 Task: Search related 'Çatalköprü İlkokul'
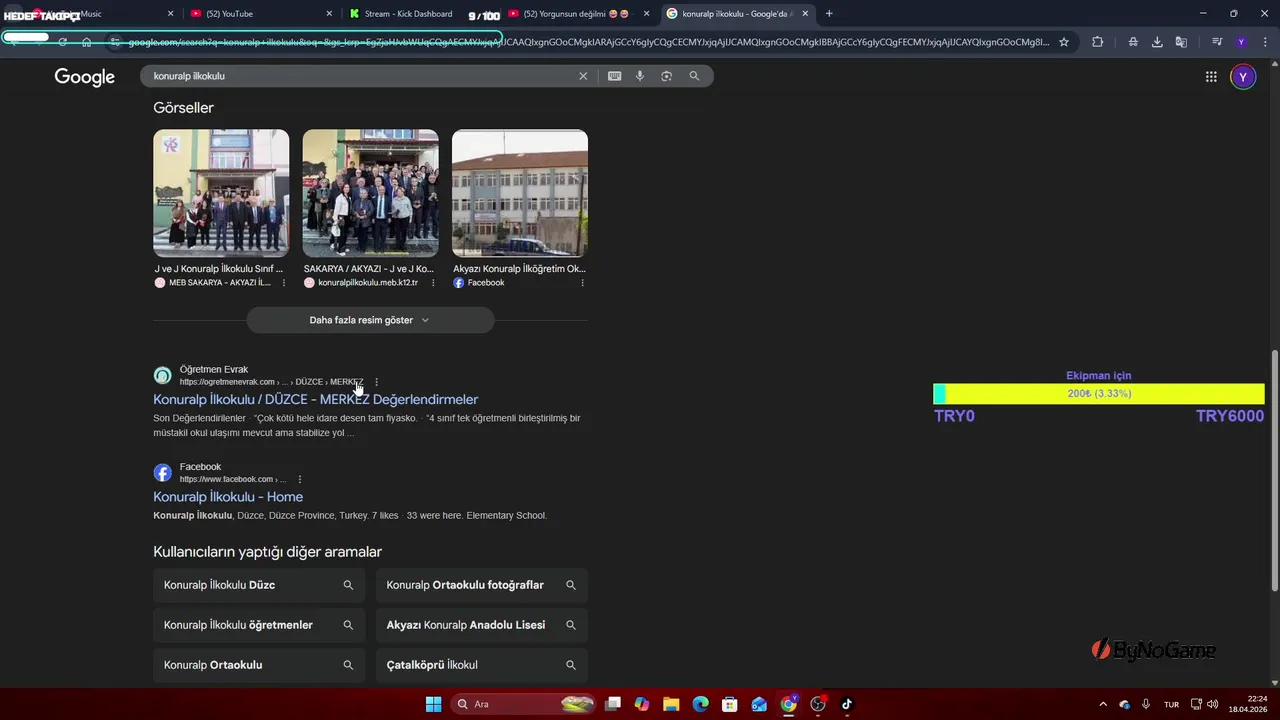482,665
